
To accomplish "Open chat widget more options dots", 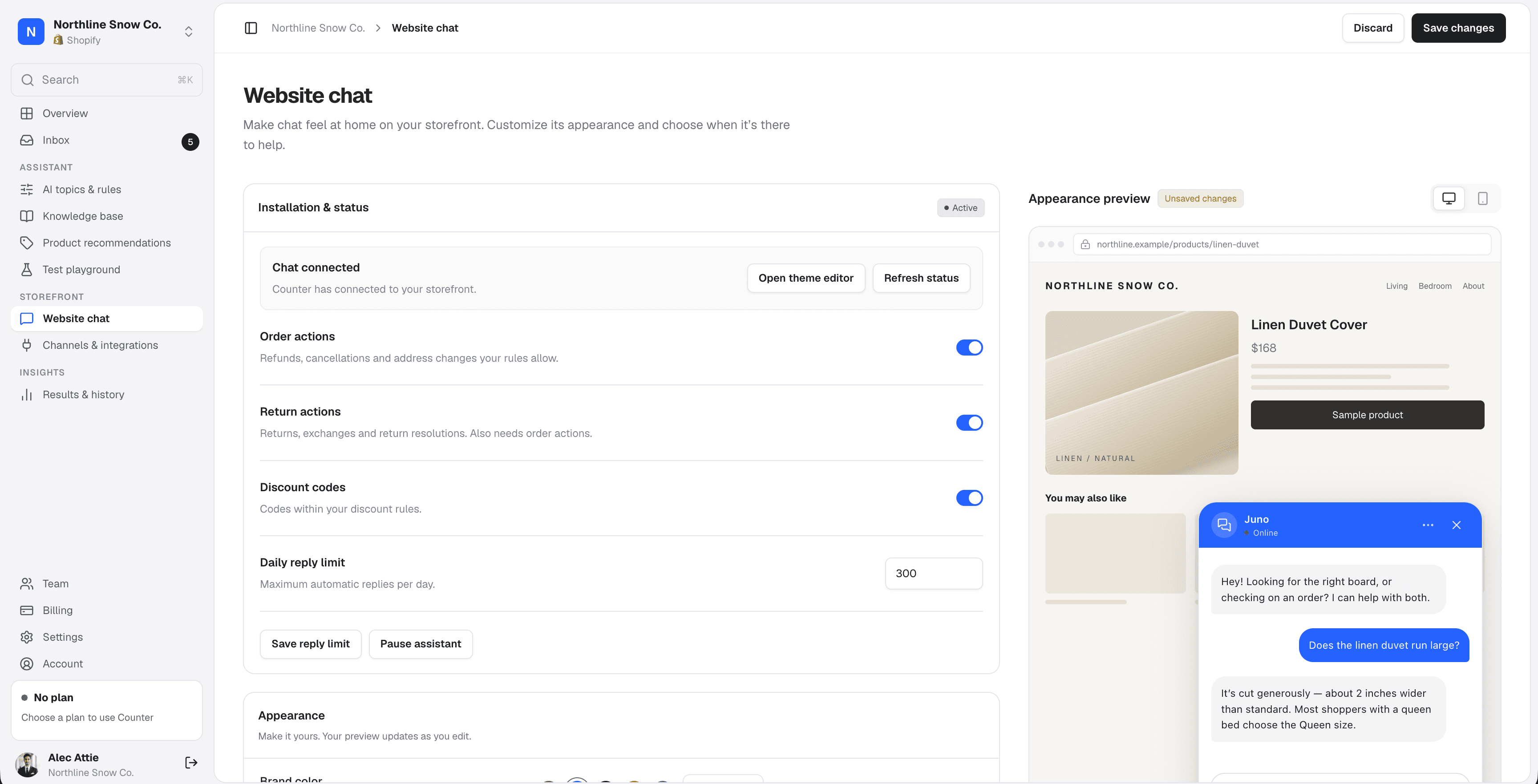I will (x=1428, y=525).
